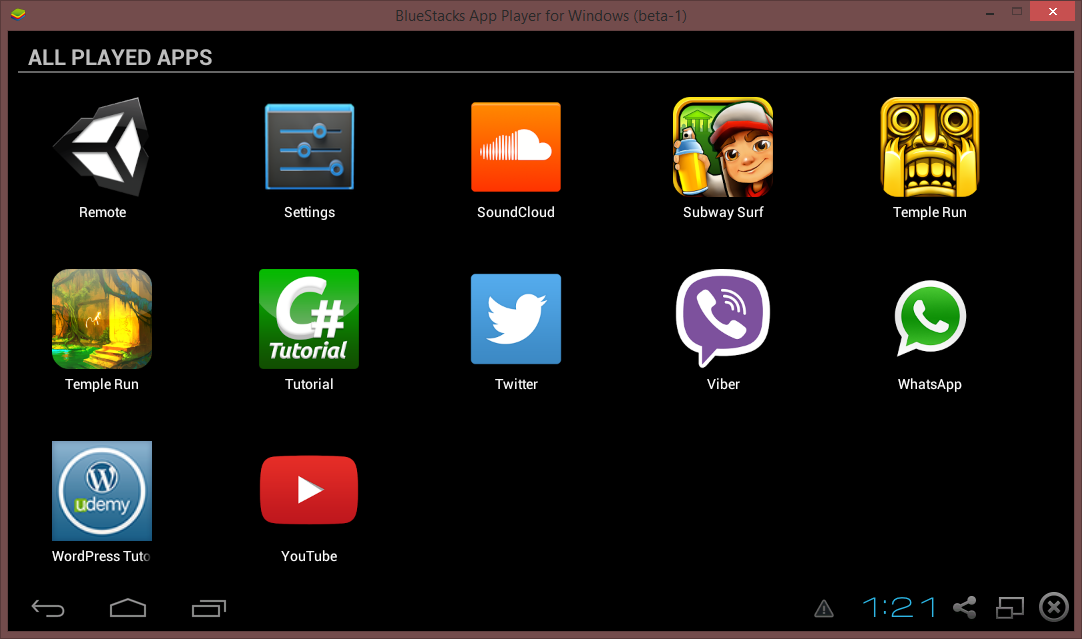
Task: Open the Settings app icon
Action: tap(309, 146)
